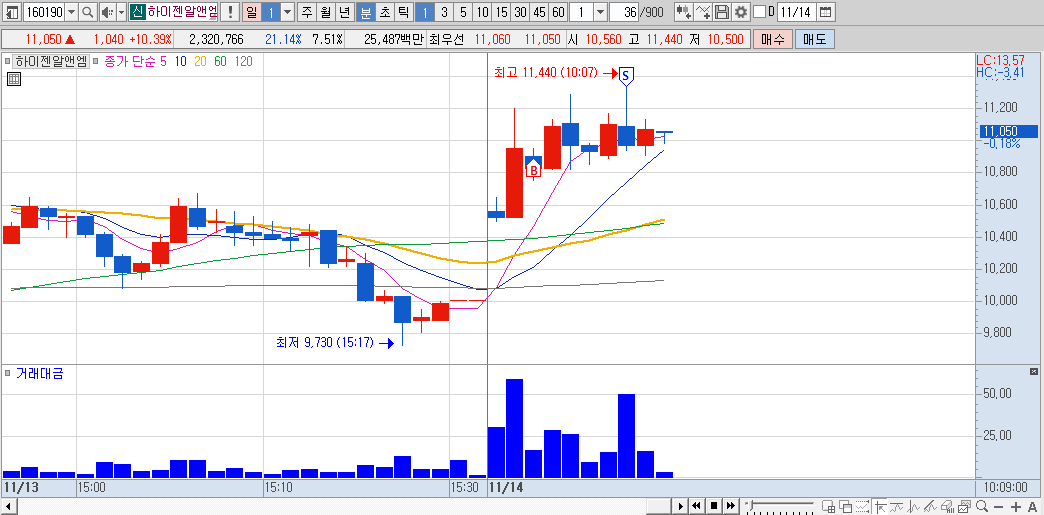Click the chart zoom slider at bottom
This screenshot has height=515, width=1044.
[779, 506]
